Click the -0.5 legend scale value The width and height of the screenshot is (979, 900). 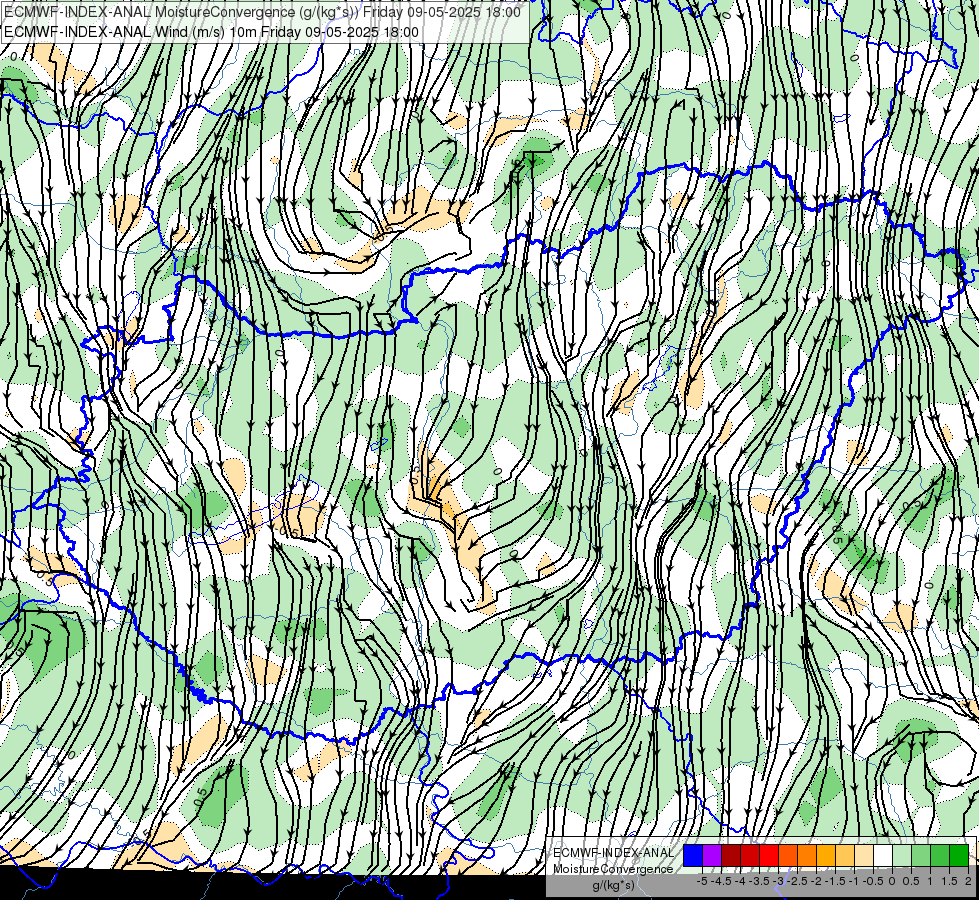pos(873,881)
